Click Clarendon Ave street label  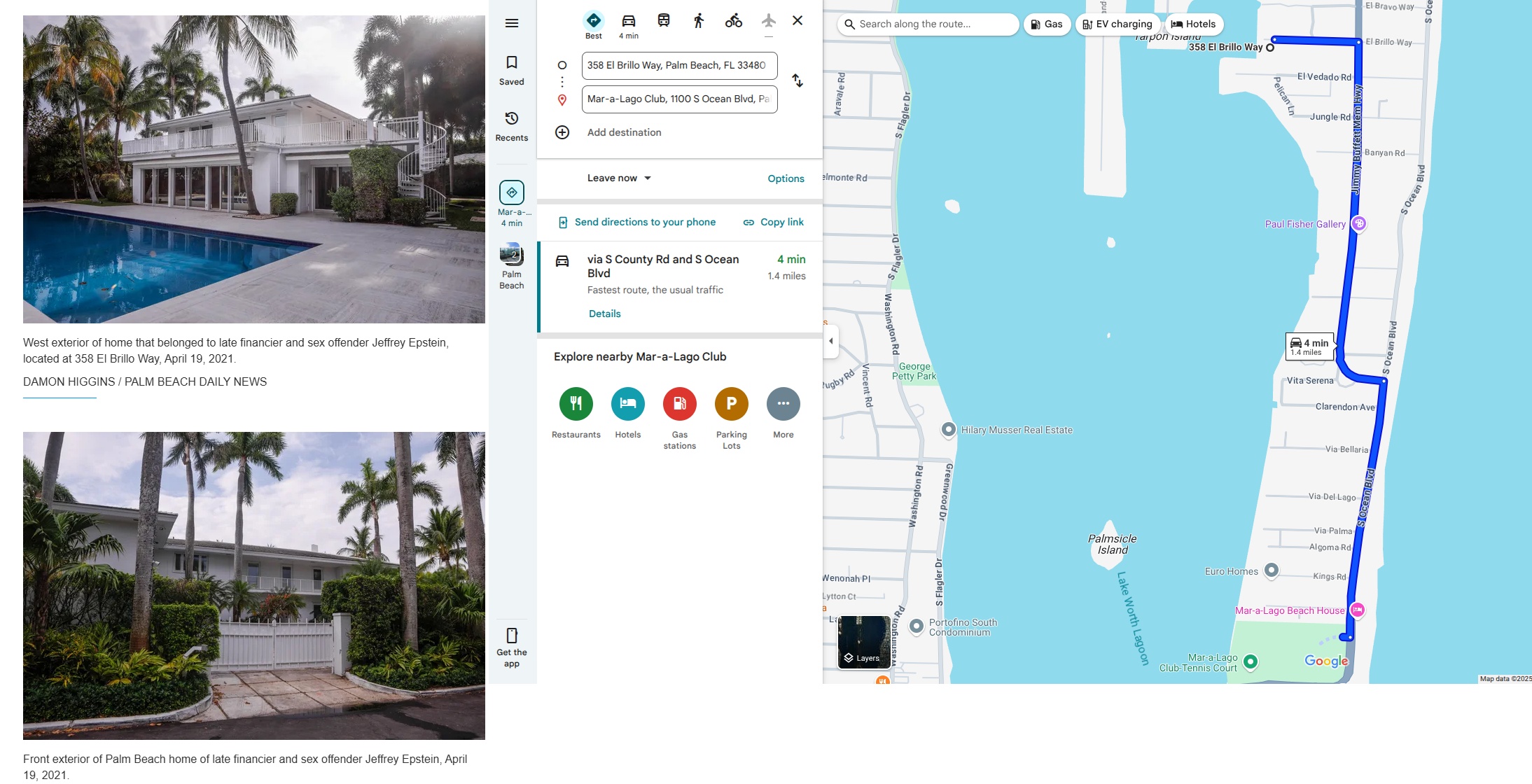[1345, 407]
